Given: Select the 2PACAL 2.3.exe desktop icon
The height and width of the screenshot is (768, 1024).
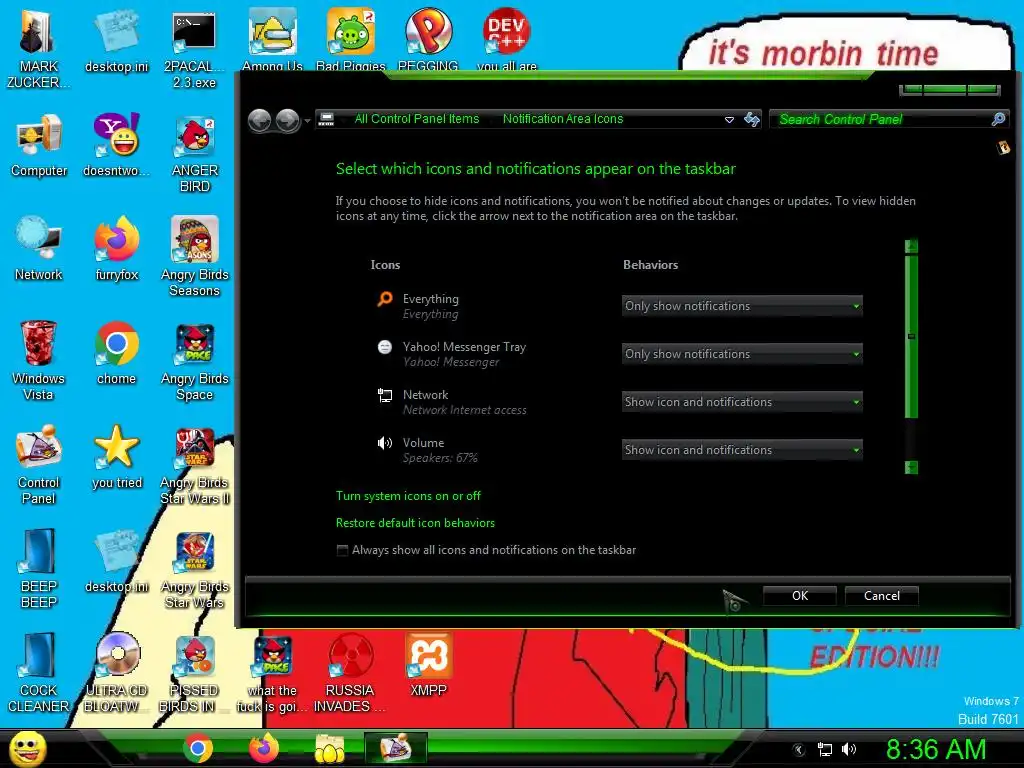Looking at the screenshot, I should click(194, 49).
